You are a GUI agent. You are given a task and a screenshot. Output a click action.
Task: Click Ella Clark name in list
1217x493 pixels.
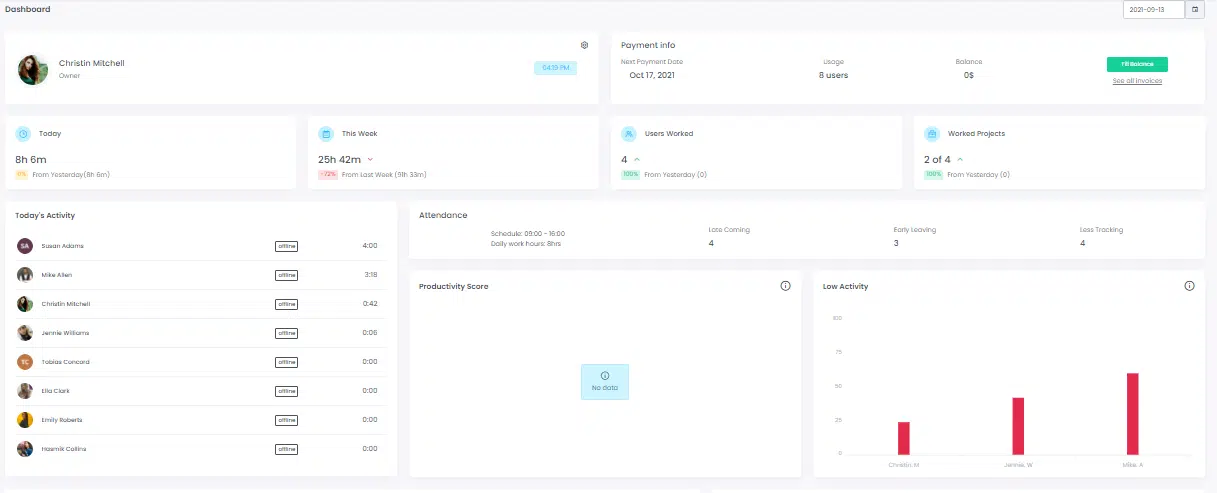(x=56, y=391)
